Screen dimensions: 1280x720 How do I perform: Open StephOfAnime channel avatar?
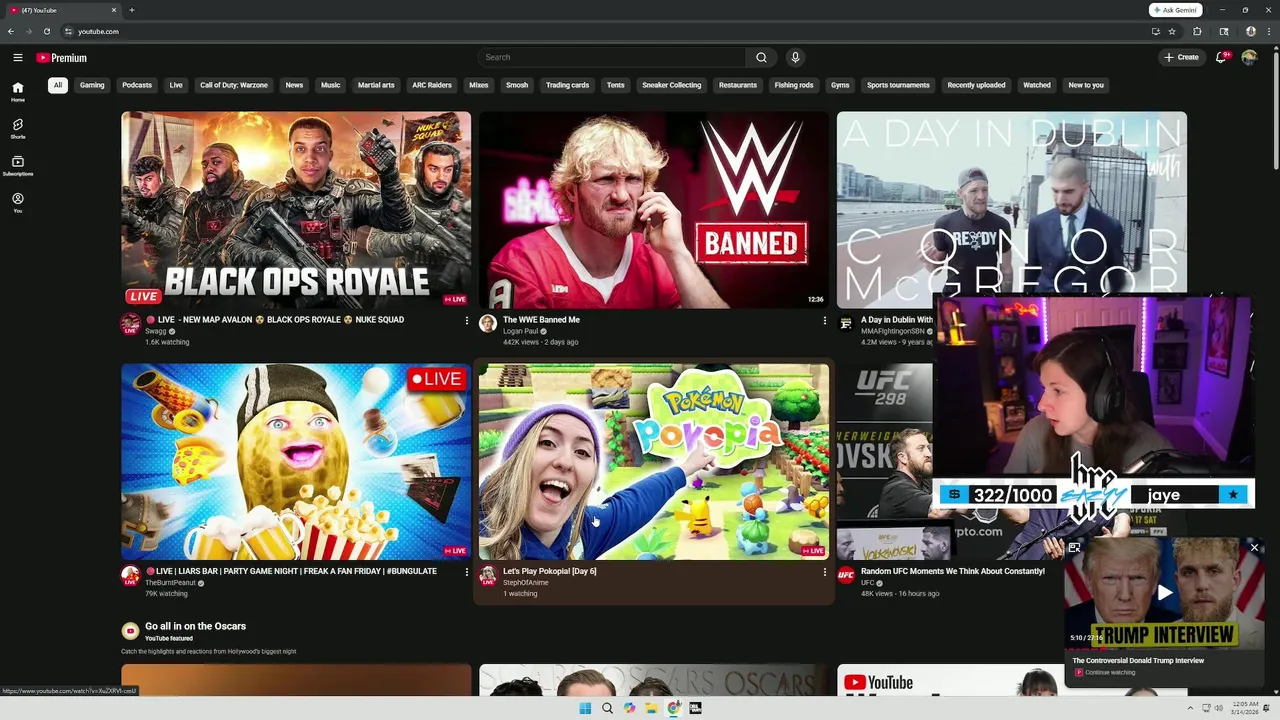(x=487, y=575)
